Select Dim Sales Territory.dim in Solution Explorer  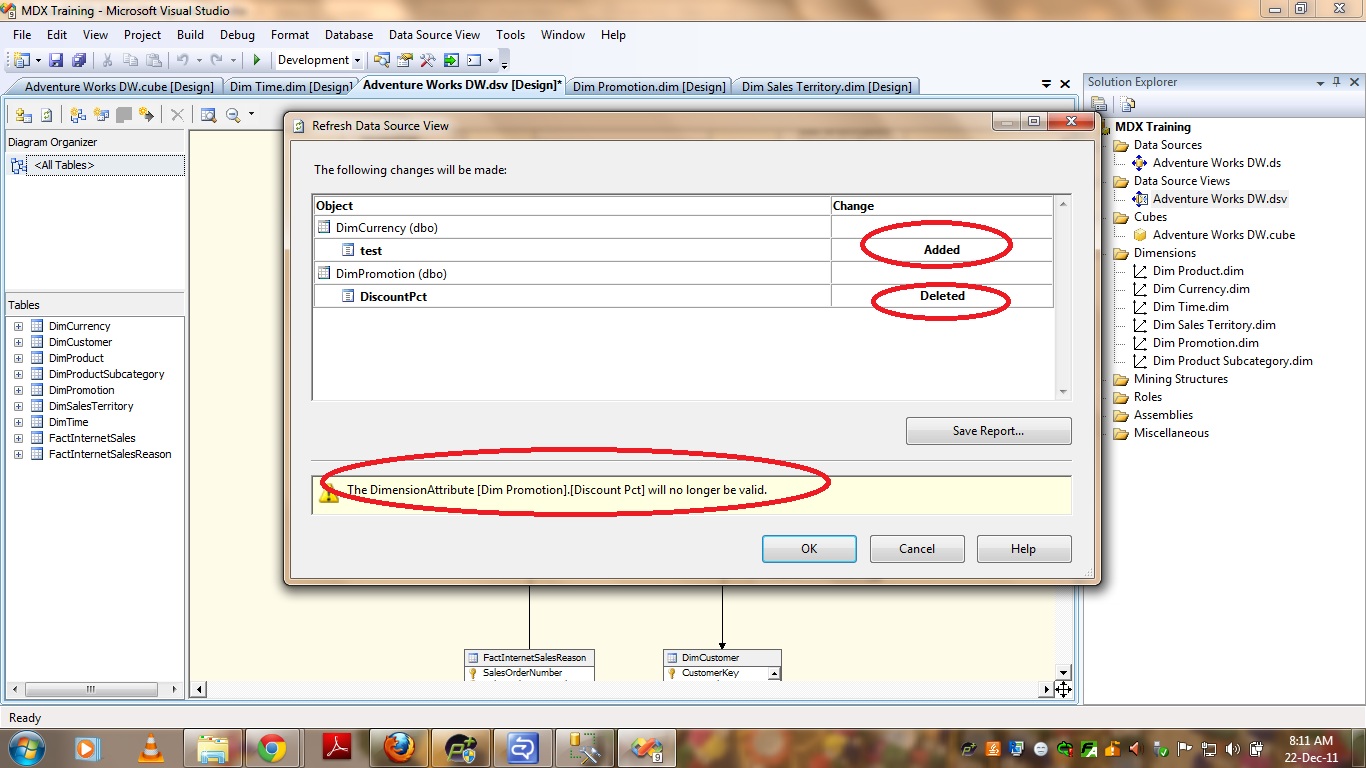tap(1213, 325)
